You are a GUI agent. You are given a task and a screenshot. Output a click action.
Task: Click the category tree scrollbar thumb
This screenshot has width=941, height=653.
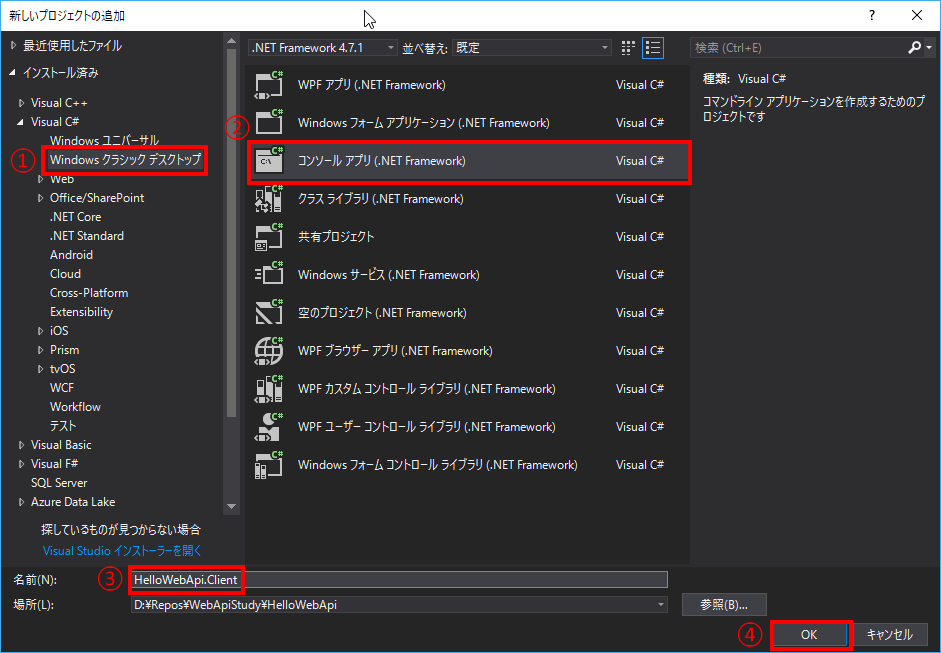(x=231, y=233)
